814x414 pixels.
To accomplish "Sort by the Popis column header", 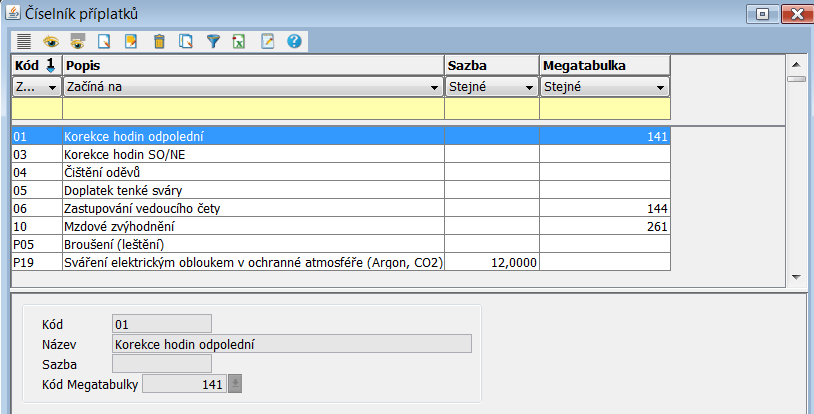I will (x=252, y=65).
